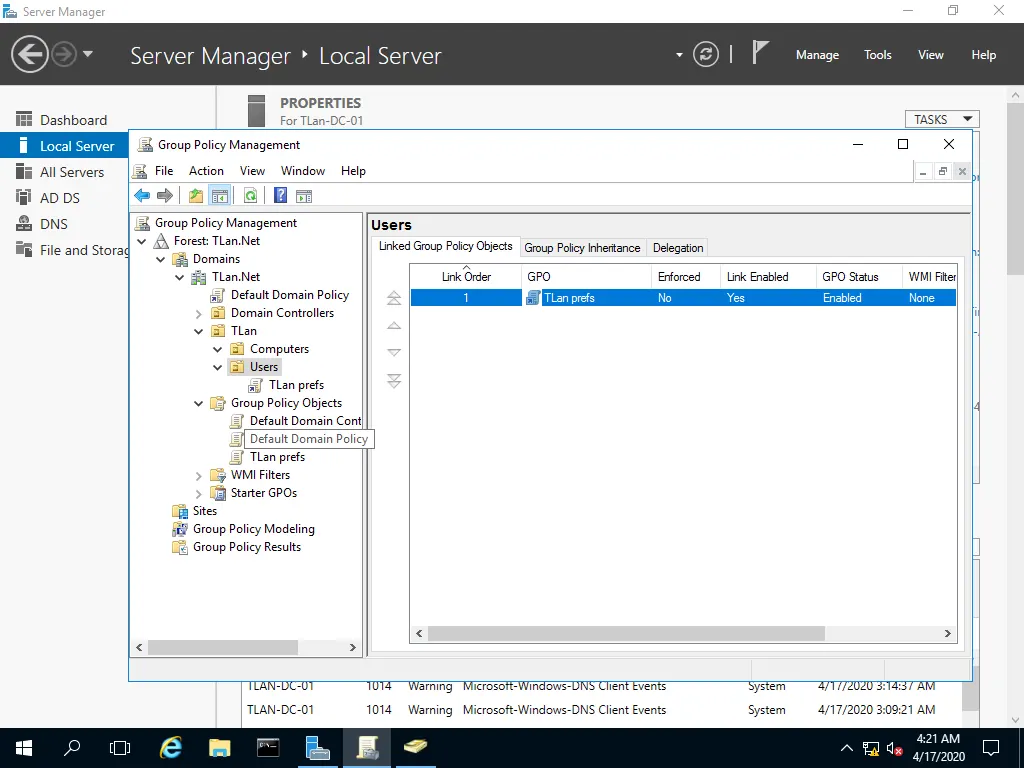Collapse the Computers OU node

click(x=217, y=349)
